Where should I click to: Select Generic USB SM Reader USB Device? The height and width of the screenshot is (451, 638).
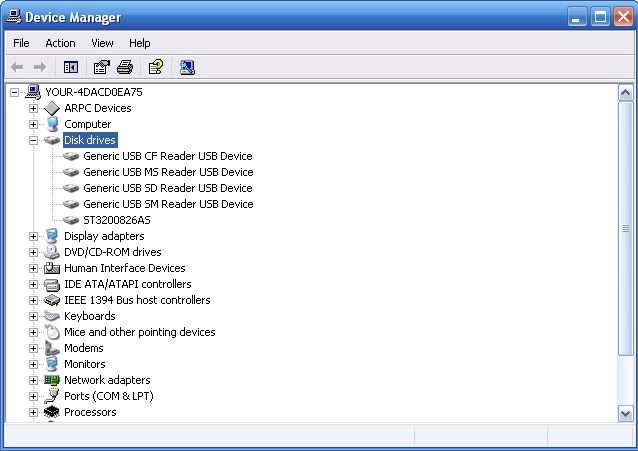coord(168,204)
